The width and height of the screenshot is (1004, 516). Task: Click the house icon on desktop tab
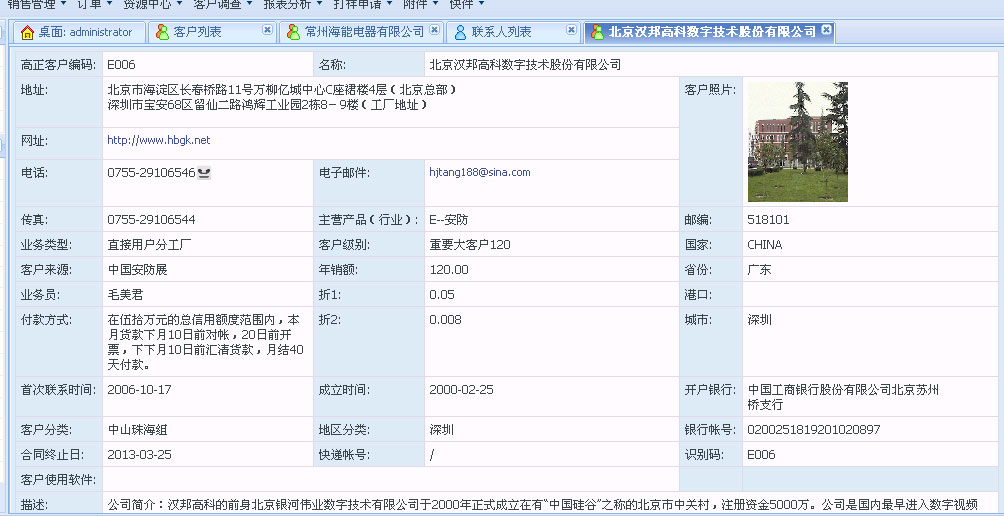27,32
